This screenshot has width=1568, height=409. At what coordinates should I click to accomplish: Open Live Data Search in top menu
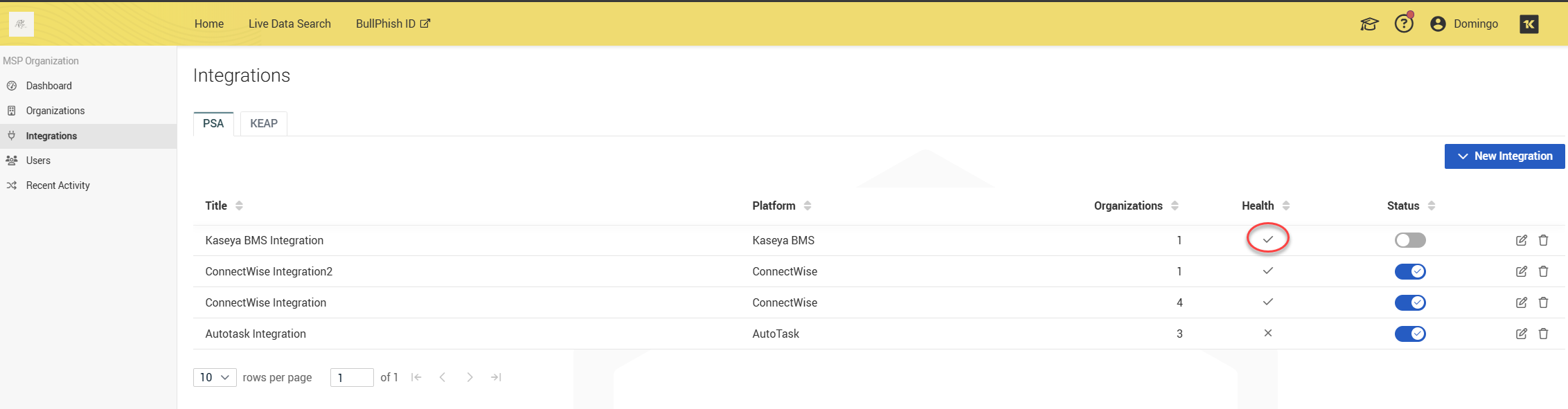tap(289, 24)
